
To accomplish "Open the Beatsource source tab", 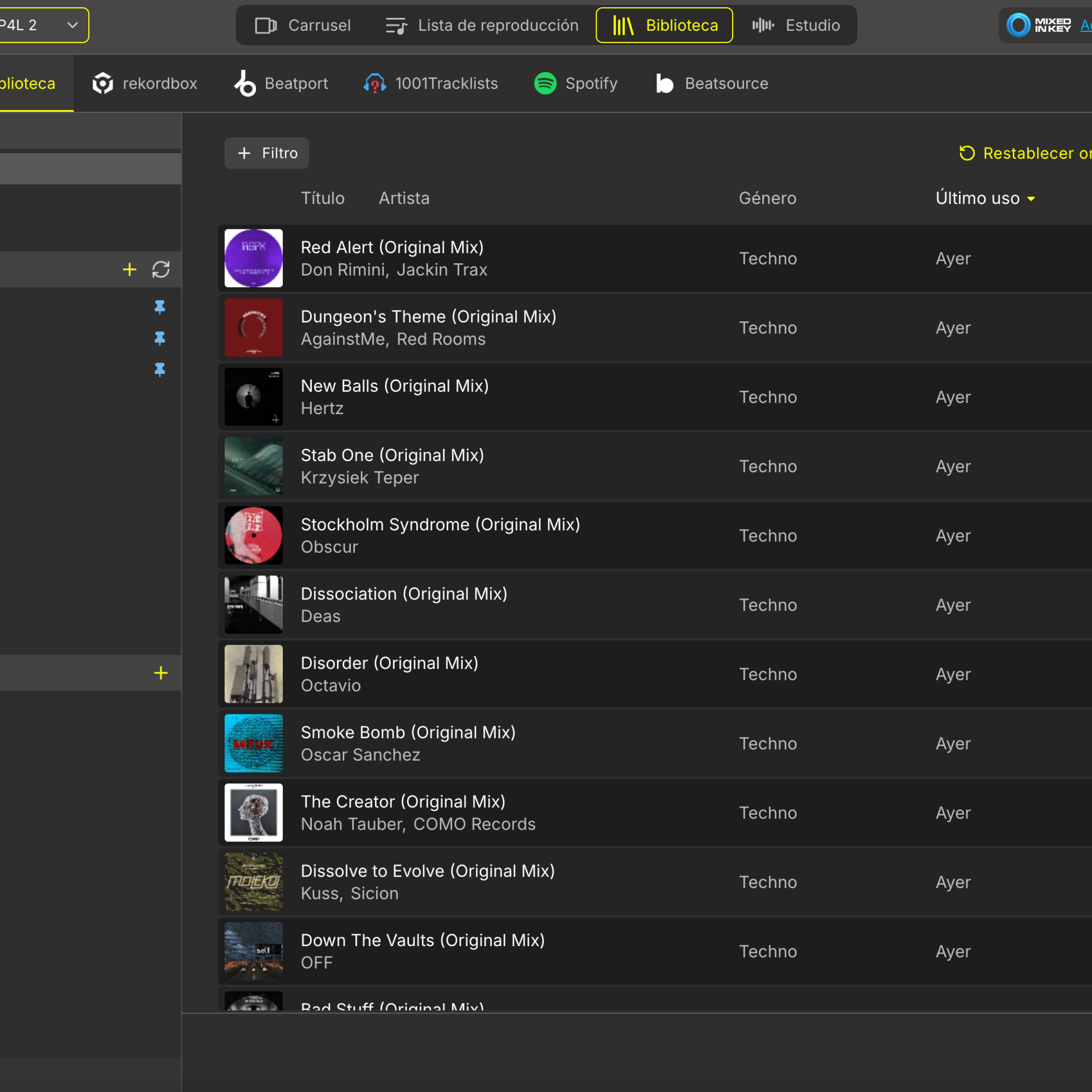I will click(712, 84).
